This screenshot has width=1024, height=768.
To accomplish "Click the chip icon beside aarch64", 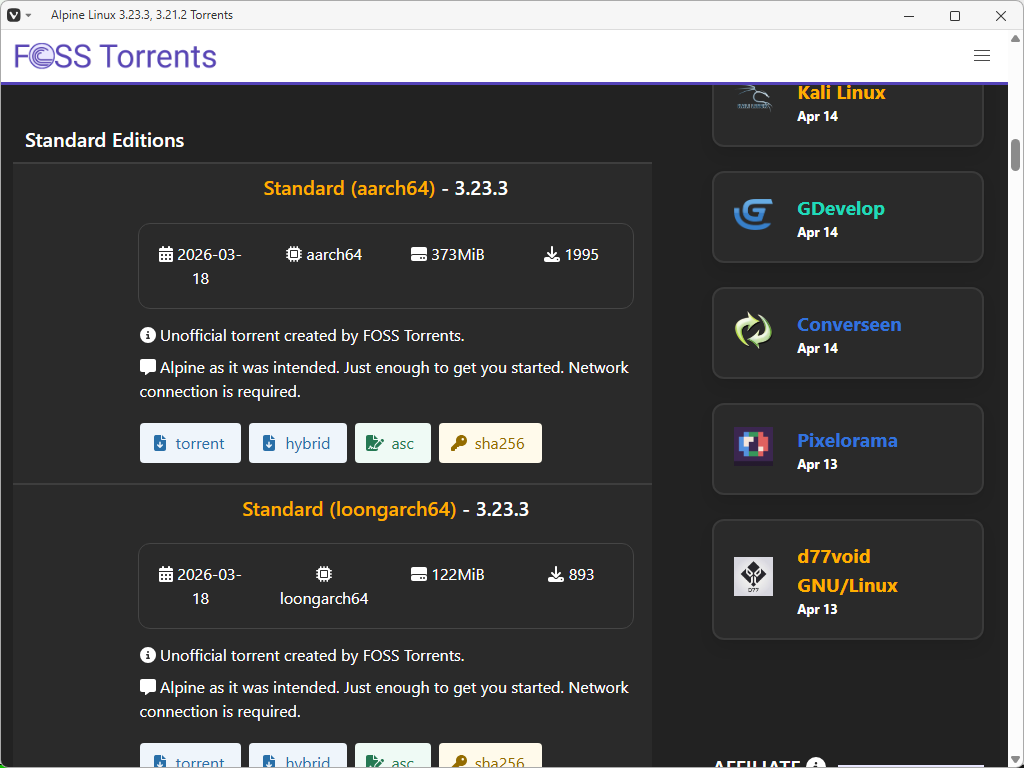I will pyautogui.click(x=294, y=254).
